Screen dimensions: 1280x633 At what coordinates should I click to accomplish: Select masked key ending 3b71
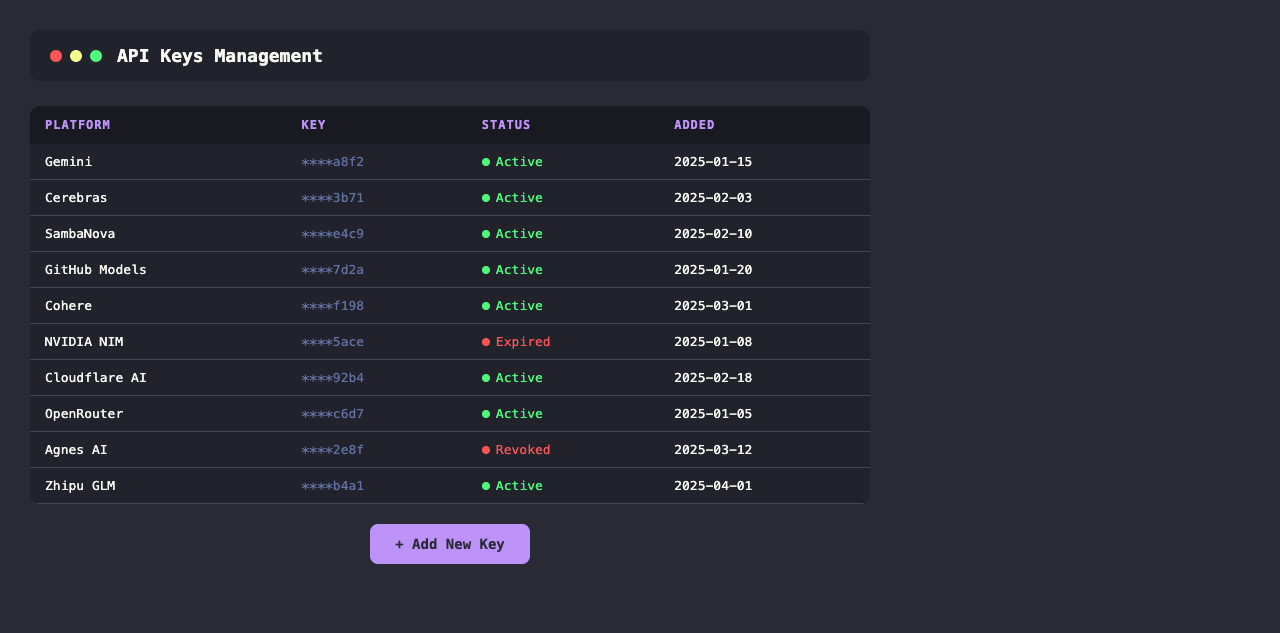point(333,198)
